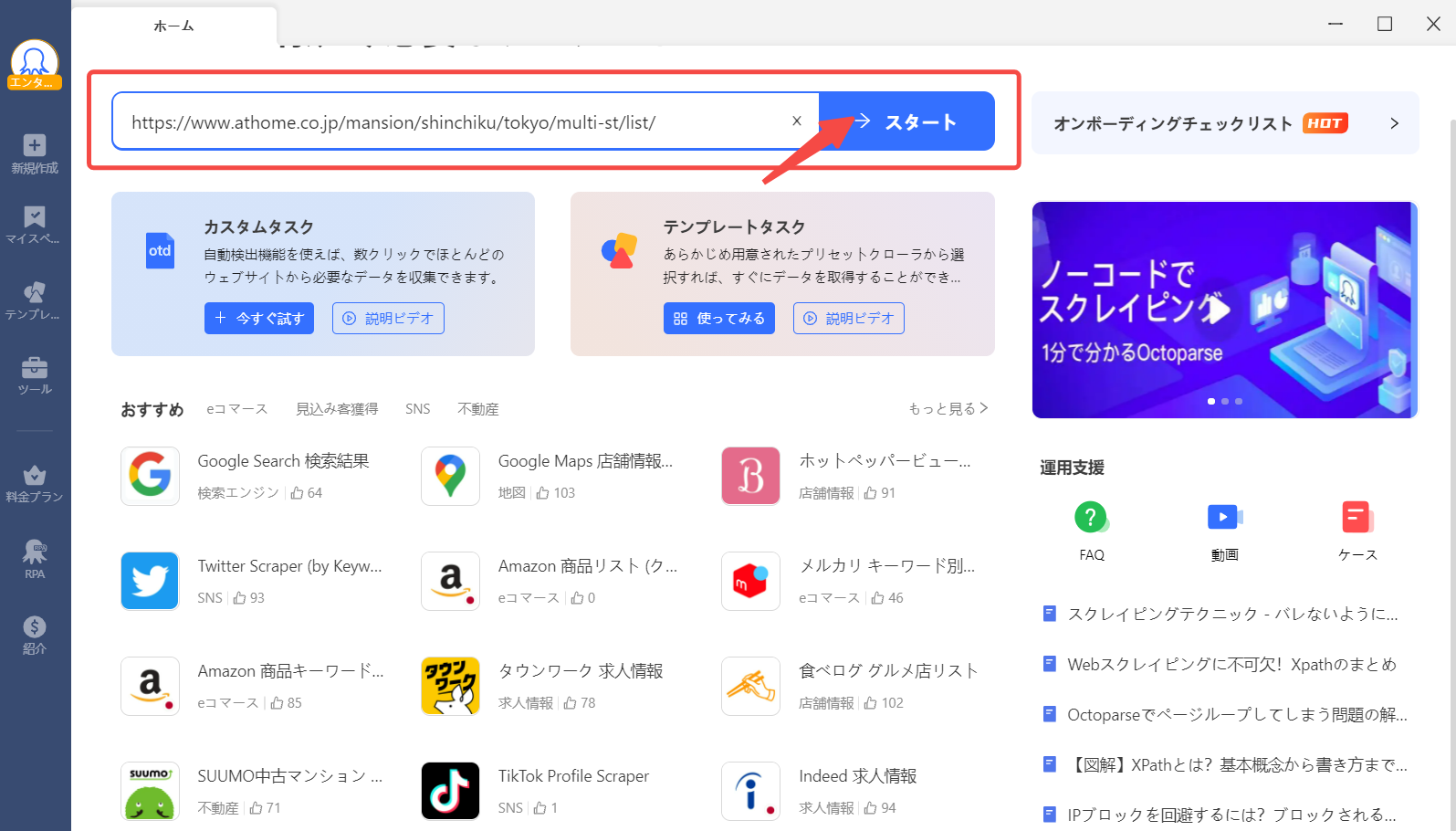This screenshot has width=1456, height=831.
Task: Click the Octoparse account avatar
Action: (x=35, y=65)
